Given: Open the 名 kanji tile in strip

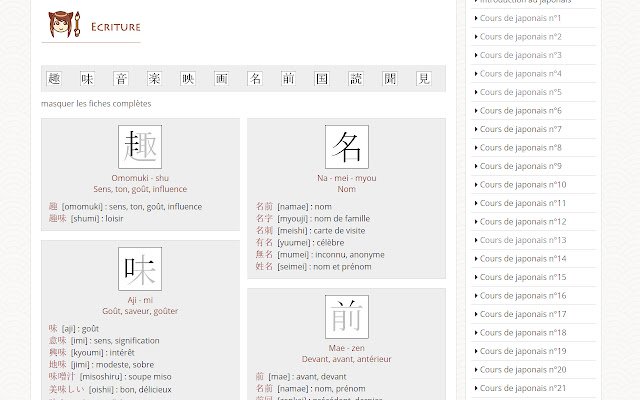Looking at the screenshot, I should pyautogui.click(x=255, y=78).
